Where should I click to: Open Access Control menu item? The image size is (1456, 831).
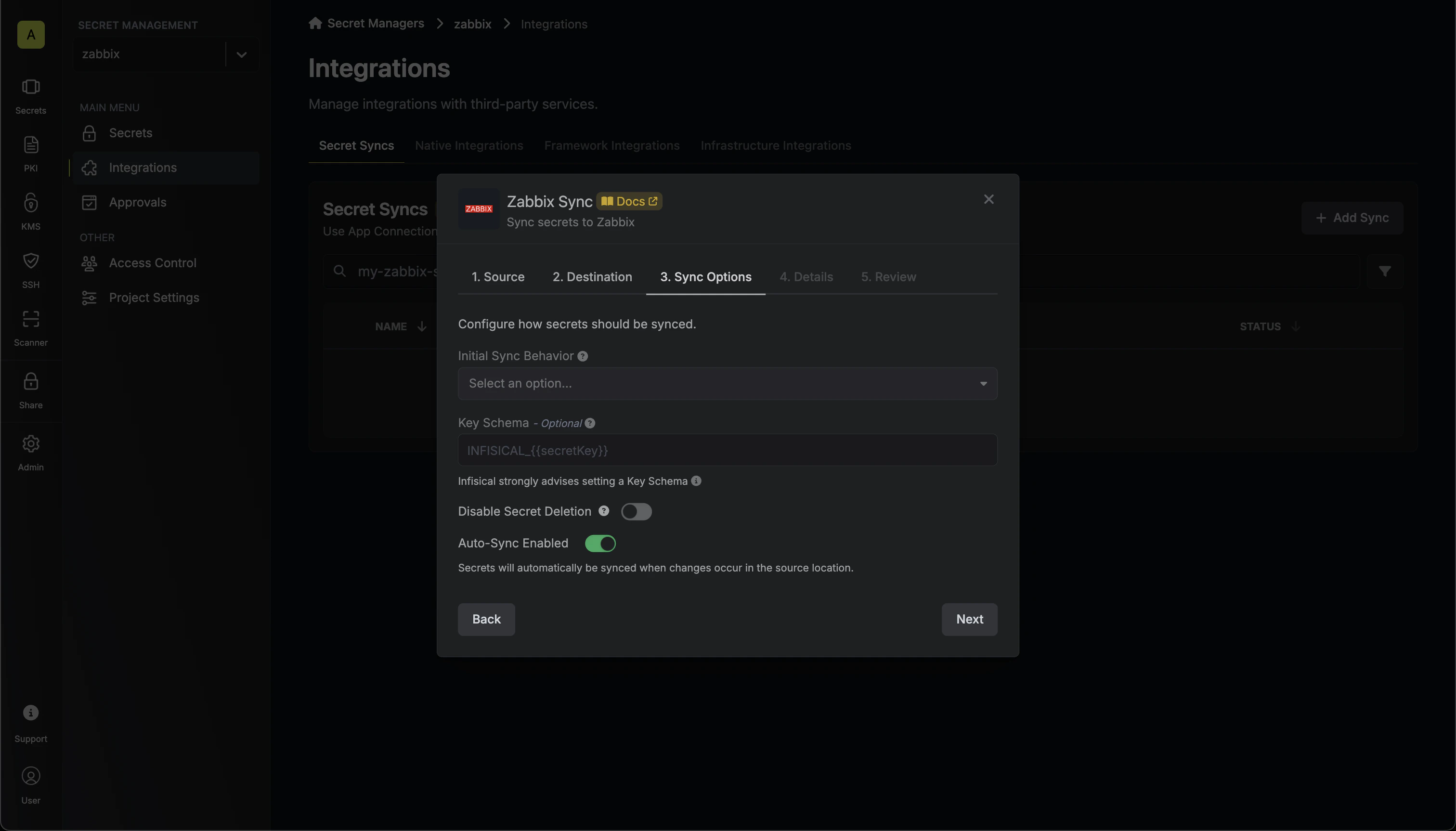tap(166, 263)
